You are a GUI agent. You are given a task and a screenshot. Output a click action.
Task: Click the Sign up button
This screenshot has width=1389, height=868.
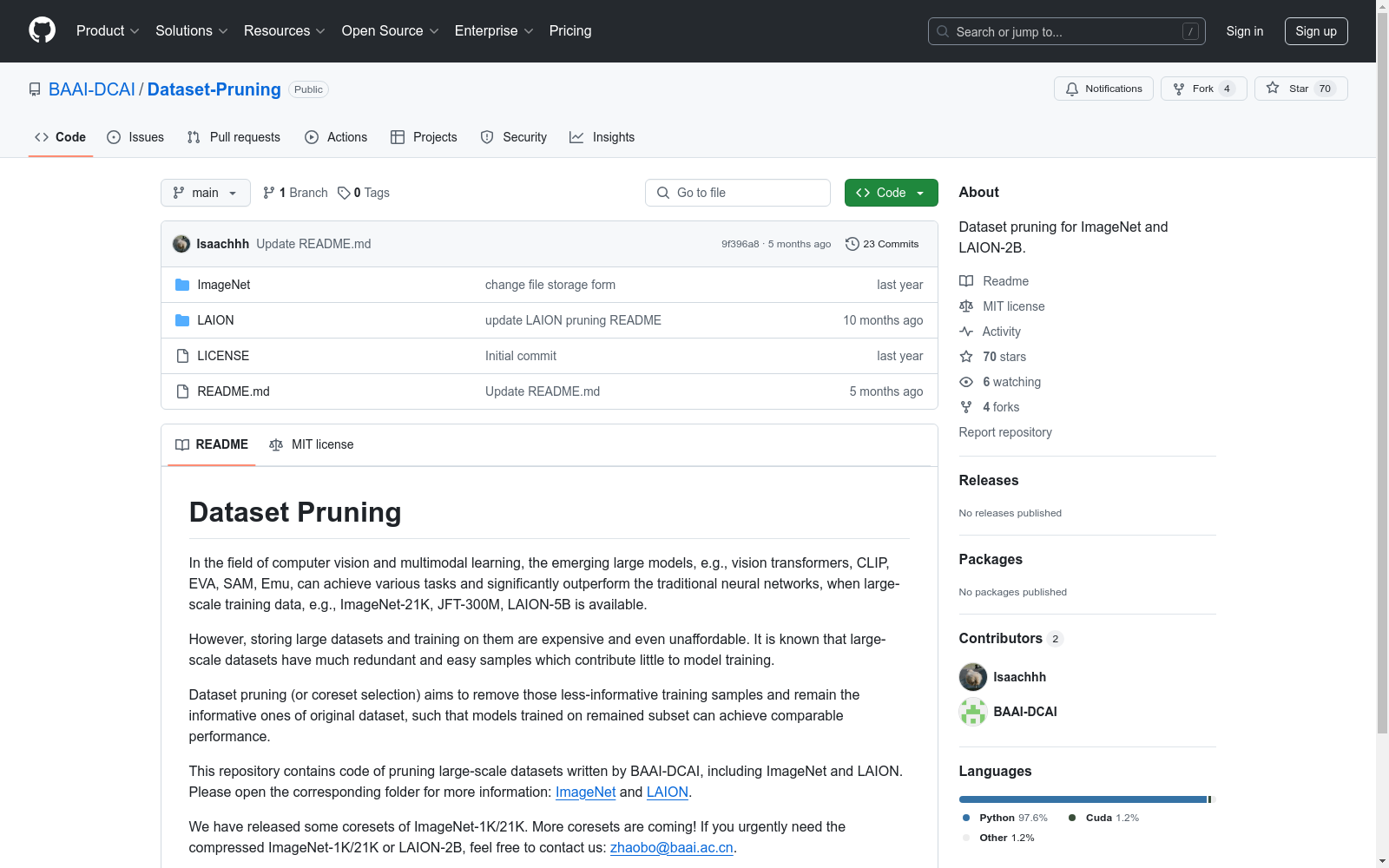(1316, 31)
